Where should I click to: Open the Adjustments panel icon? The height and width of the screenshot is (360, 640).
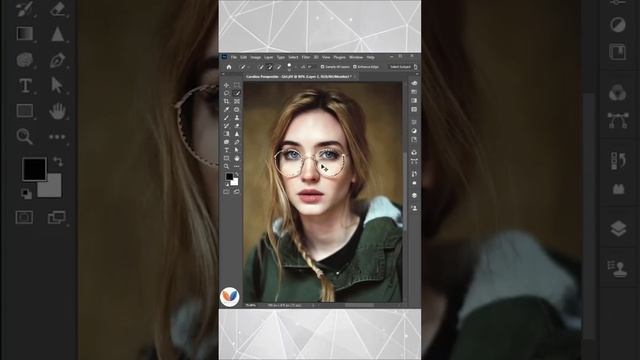pyautogui.click(x=414, y=131)
